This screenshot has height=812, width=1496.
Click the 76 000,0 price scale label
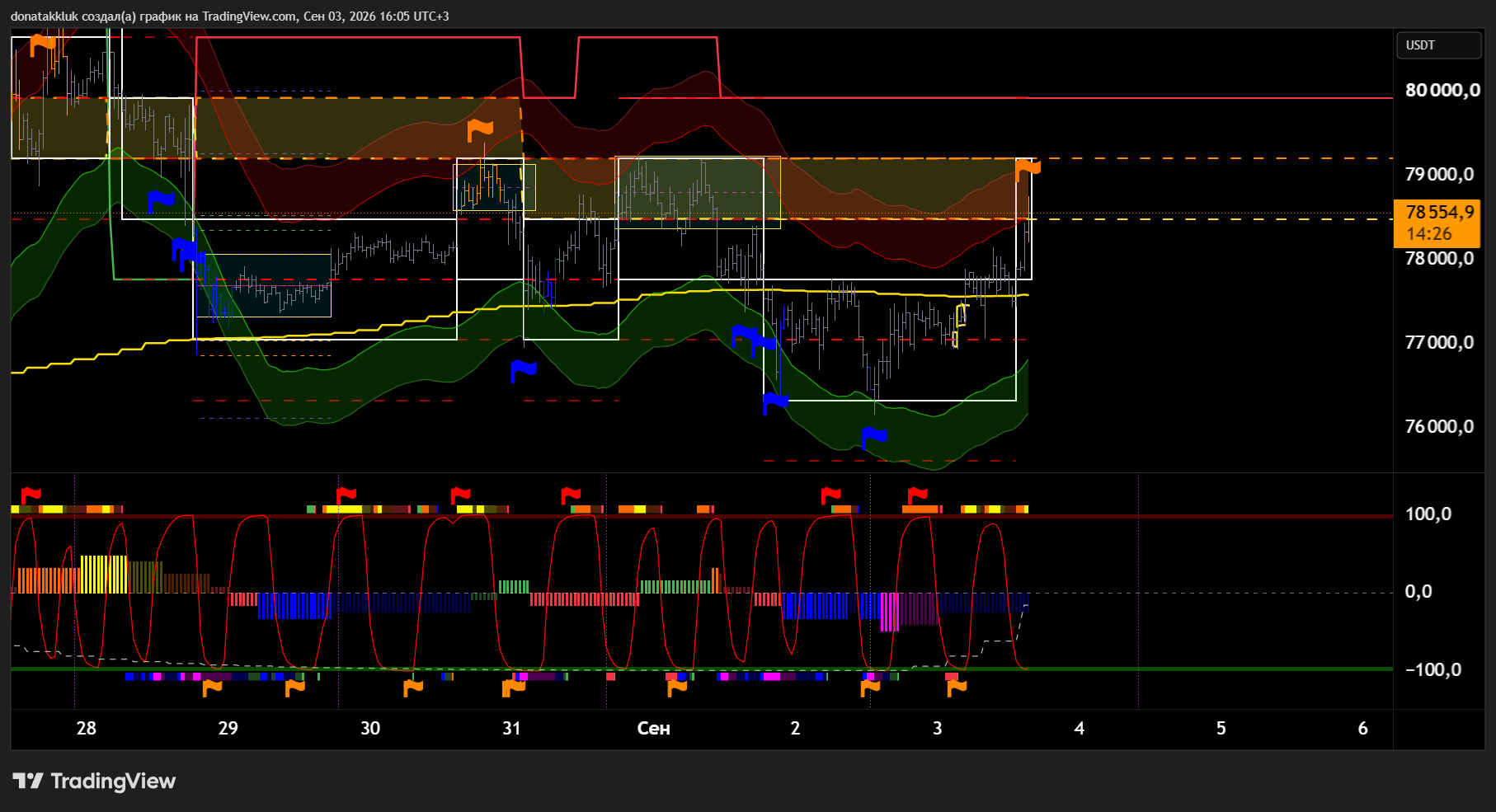click(1439, 426)
